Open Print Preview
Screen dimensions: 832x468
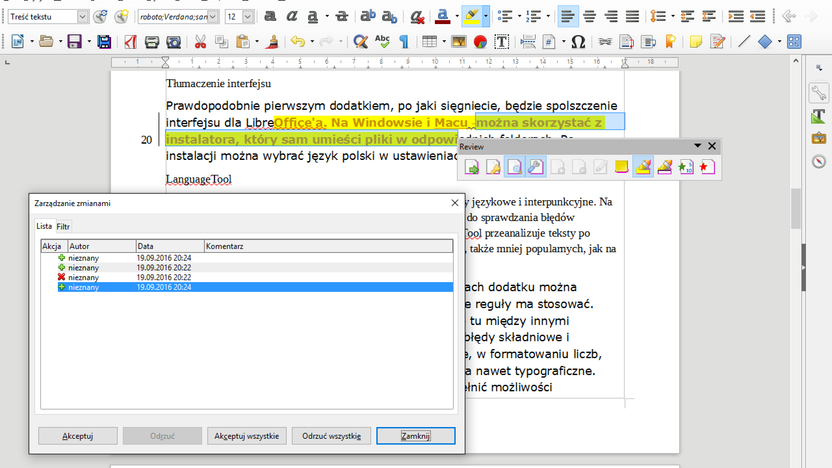coord(174,41)
